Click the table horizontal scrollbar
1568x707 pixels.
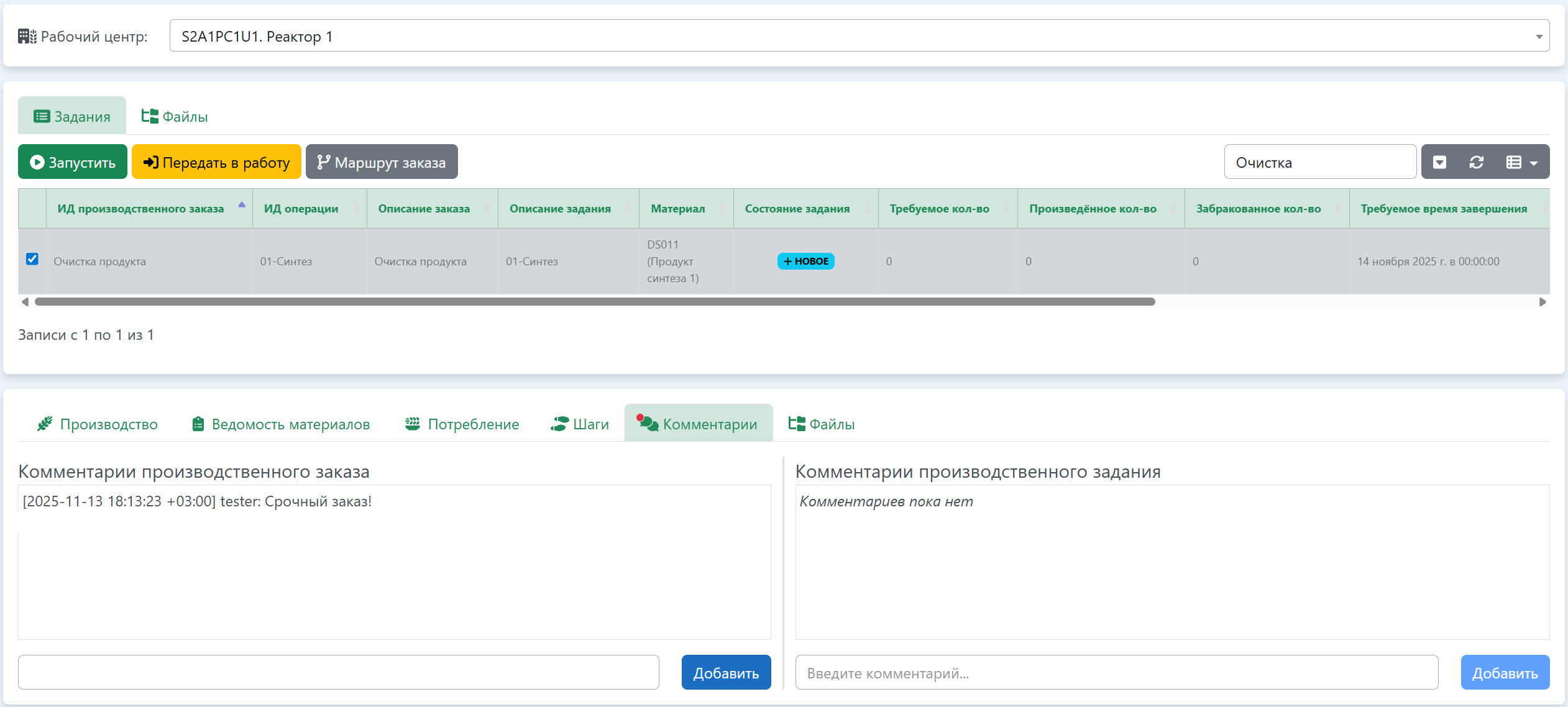point(595,302)
